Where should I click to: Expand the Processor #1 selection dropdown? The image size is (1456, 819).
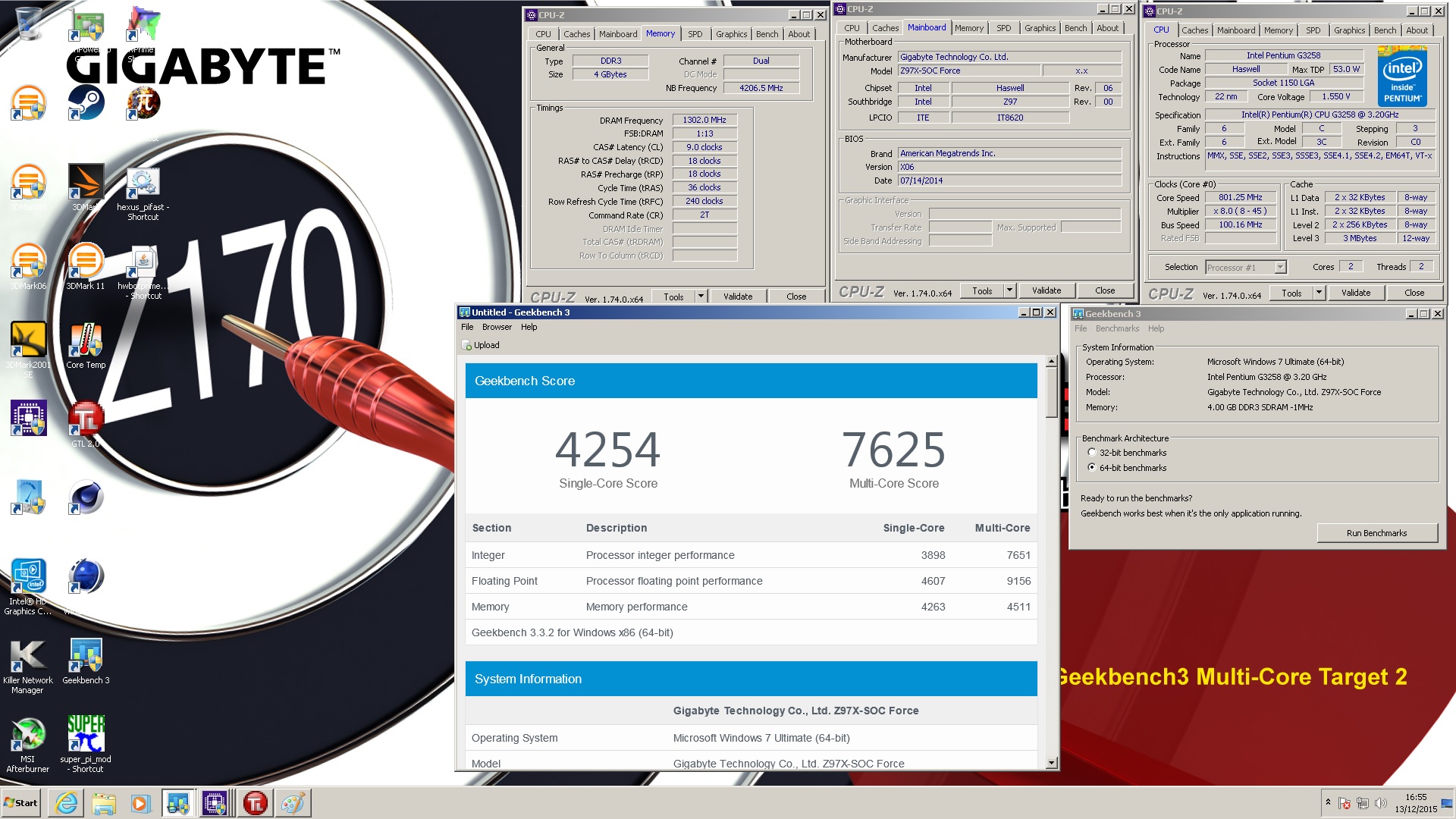point(1280,267)
